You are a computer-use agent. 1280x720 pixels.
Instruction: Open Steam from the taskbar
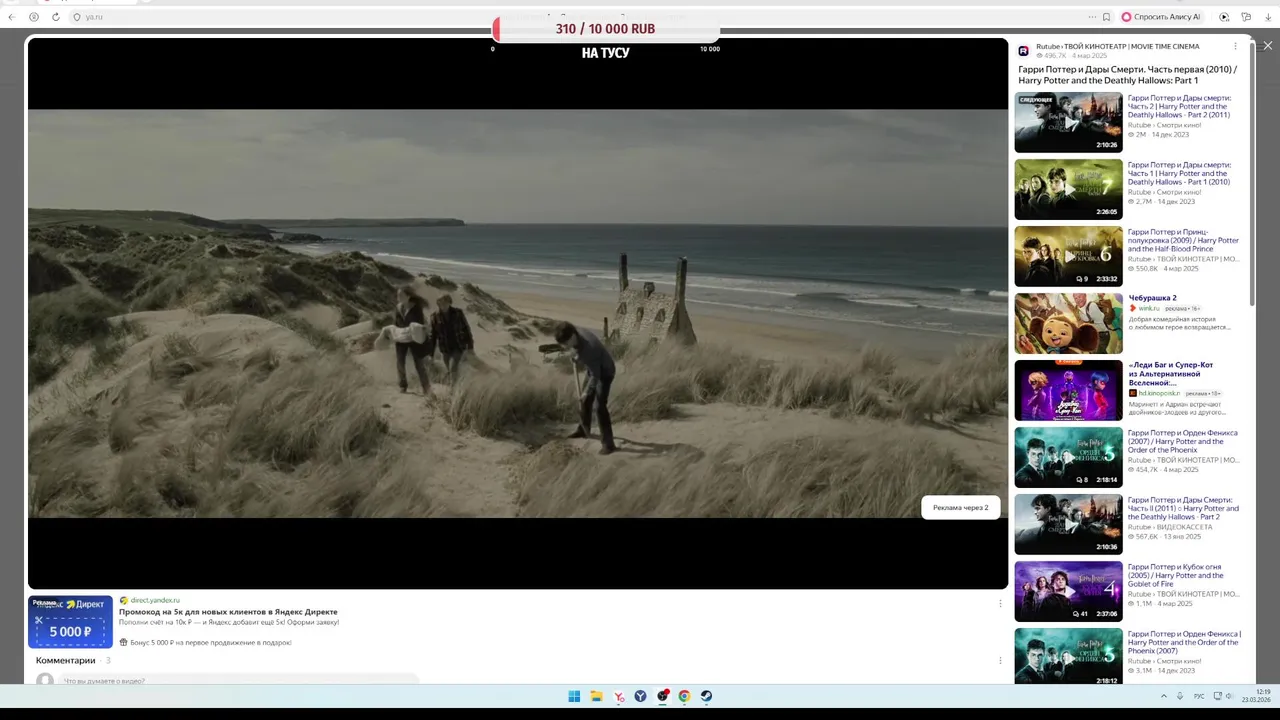(x=706, y=696)
